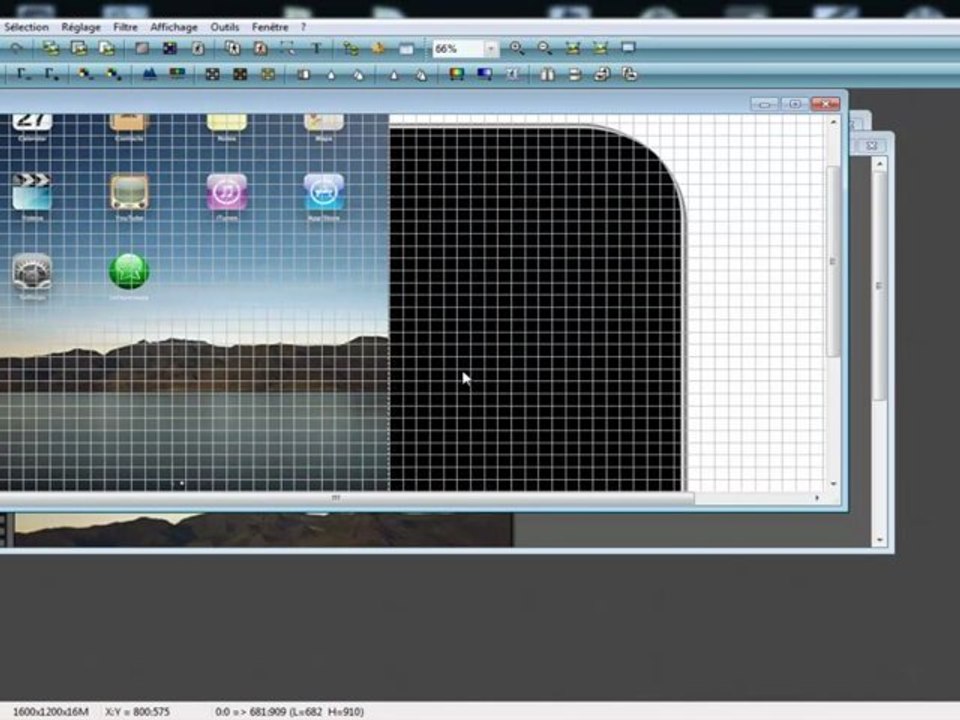
Task: Click the olive square arrows icon
Action: (268, 74)
